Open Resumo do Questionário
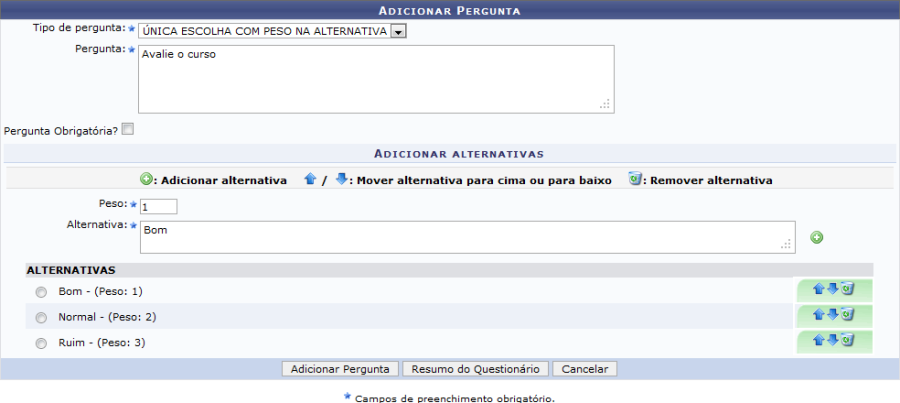This screenshot has width=900, height=403. [x=476, y=369]
